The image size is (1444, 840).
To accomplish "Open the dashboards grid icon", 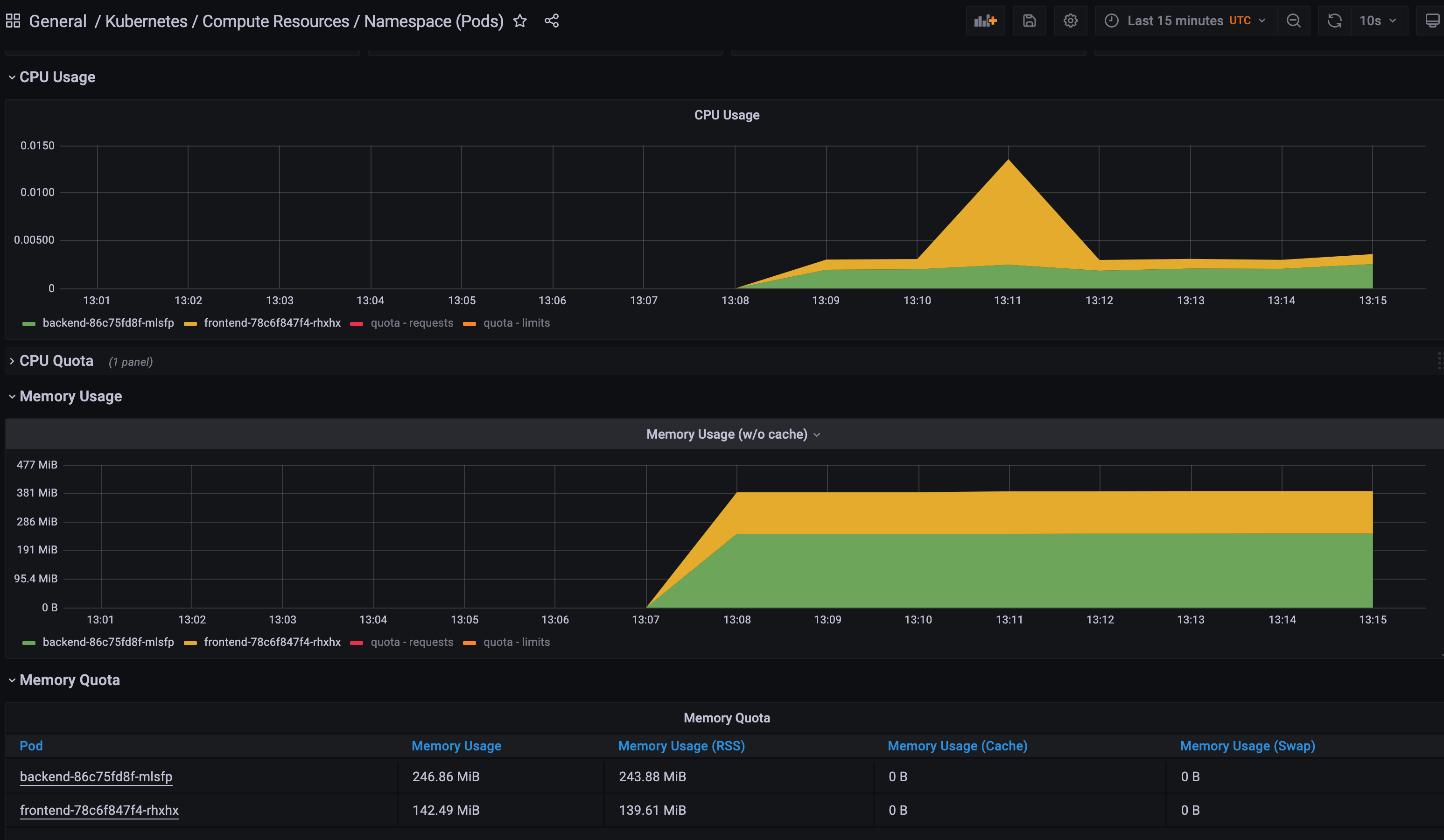I will 12,20.
